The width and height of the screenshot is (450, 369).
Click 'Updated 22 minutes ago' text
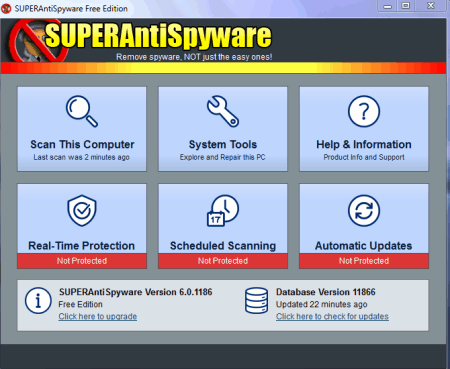click(322, 304)
